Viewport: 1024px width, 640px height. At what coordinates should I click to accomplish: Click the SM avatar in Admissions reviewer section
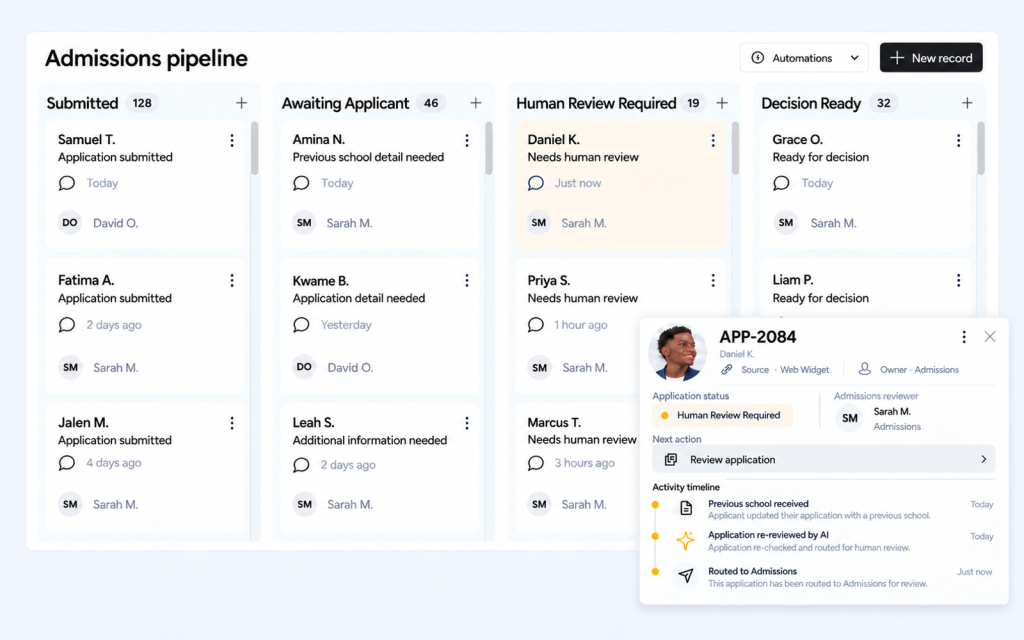pyautogui.click(x=850, y=419)
